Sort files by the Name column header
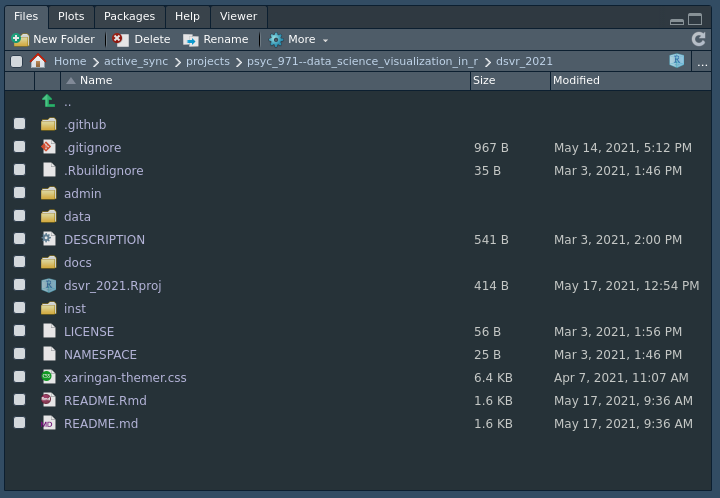720x498 pixels. (x=96, y=80)
